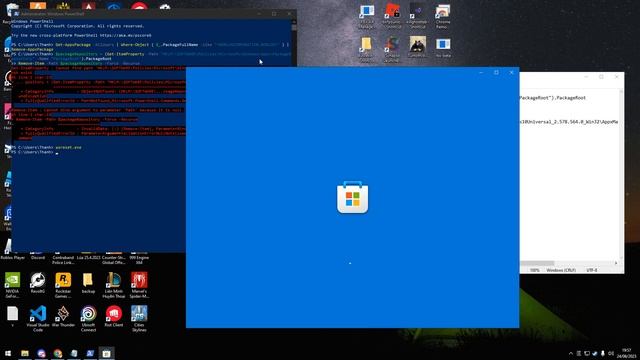The image size is (640, 360).
Task: Click the Microsoft Store taskbar button
Action: coord(106,353)
